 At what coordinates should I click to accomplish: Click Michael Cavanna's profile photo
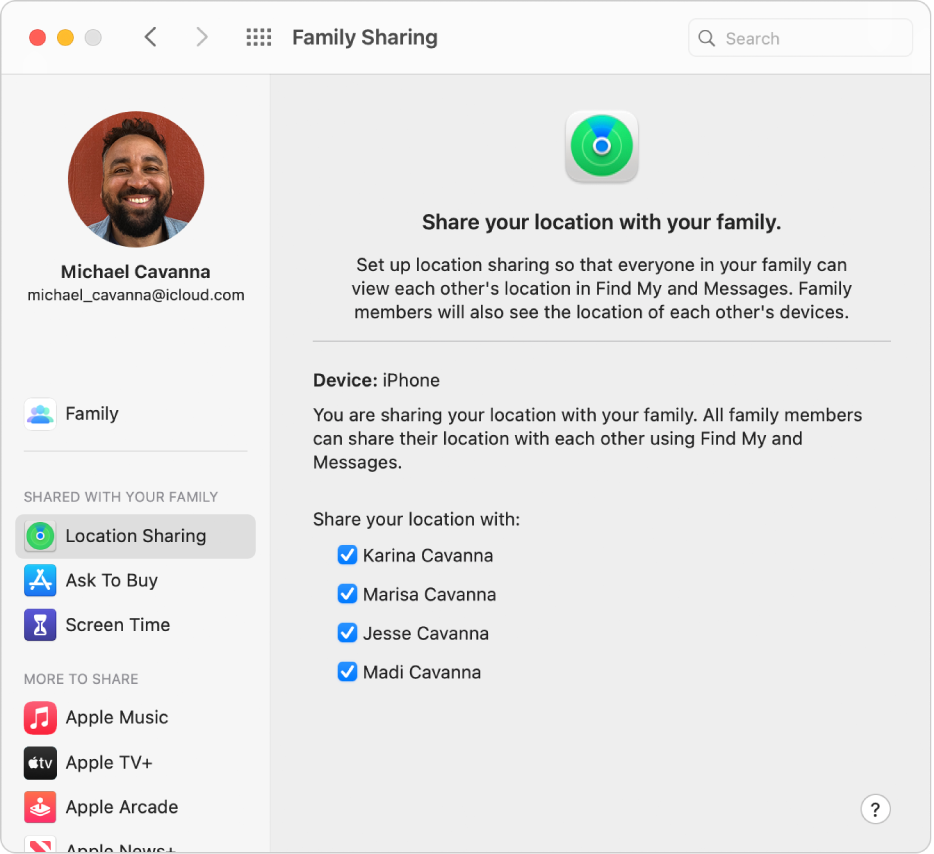click(136, 179)
